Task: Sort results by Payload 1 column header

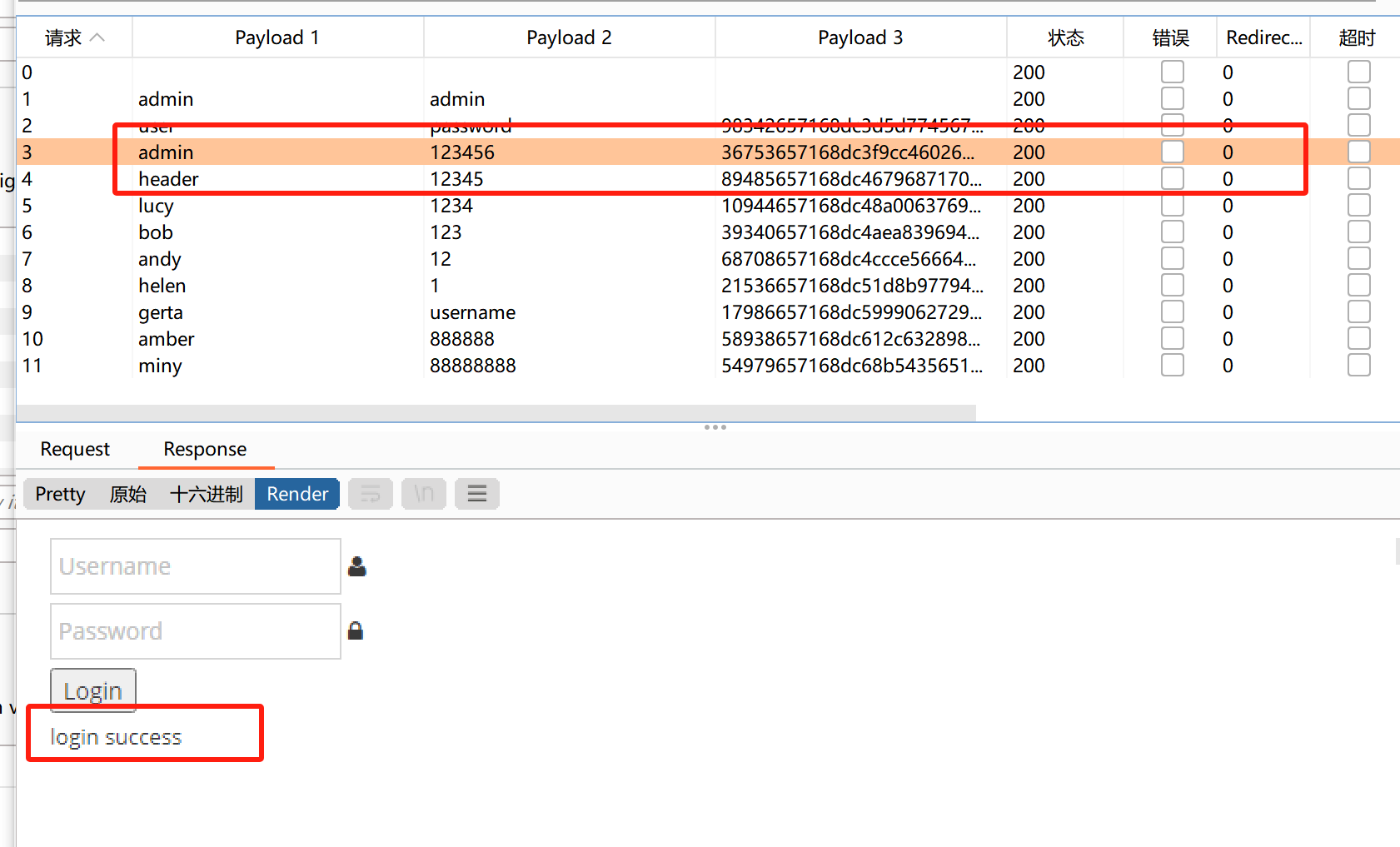Action: point(277,37)
